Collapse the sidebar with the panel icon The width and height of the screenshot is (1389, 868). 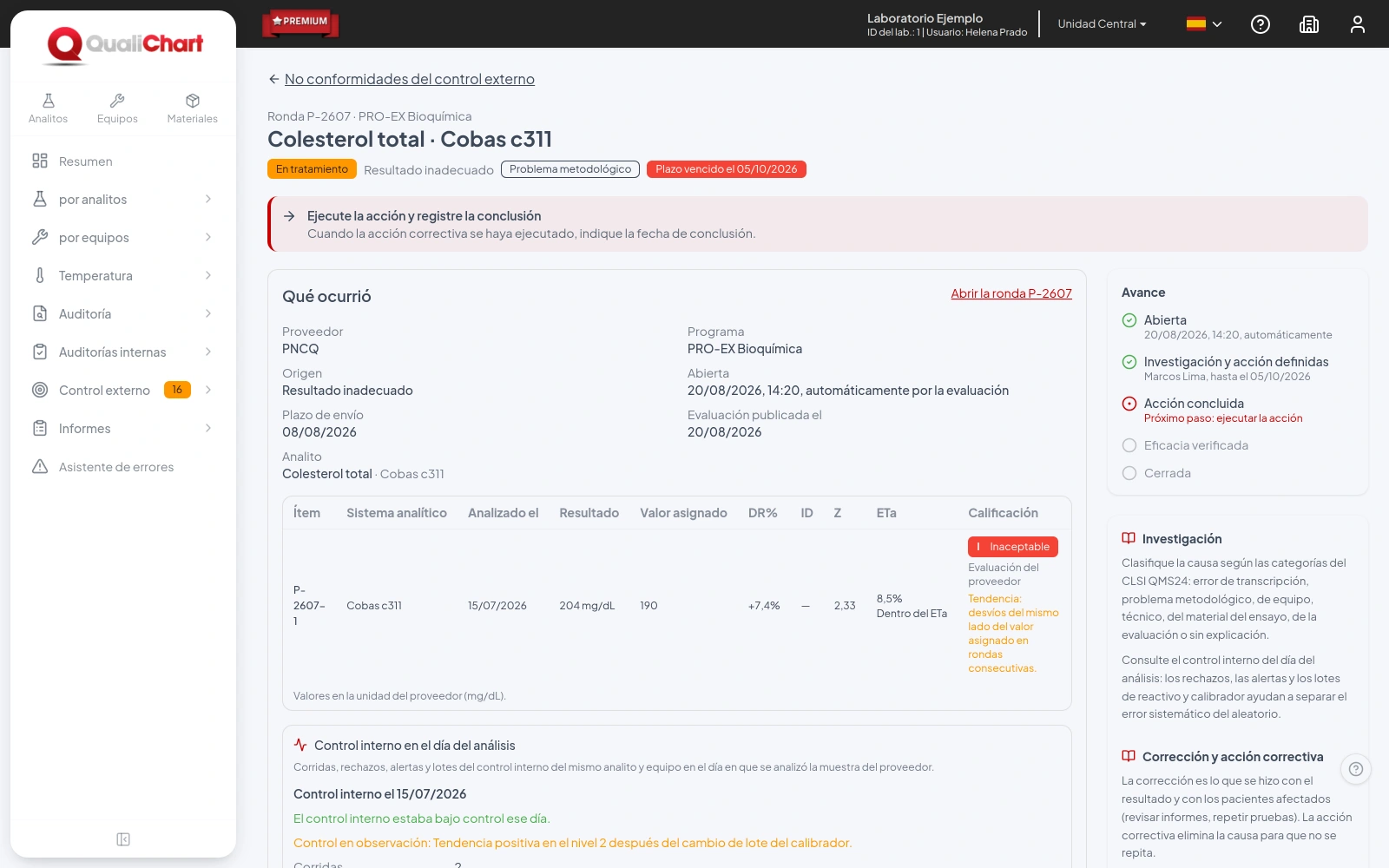tap(123, 839)
